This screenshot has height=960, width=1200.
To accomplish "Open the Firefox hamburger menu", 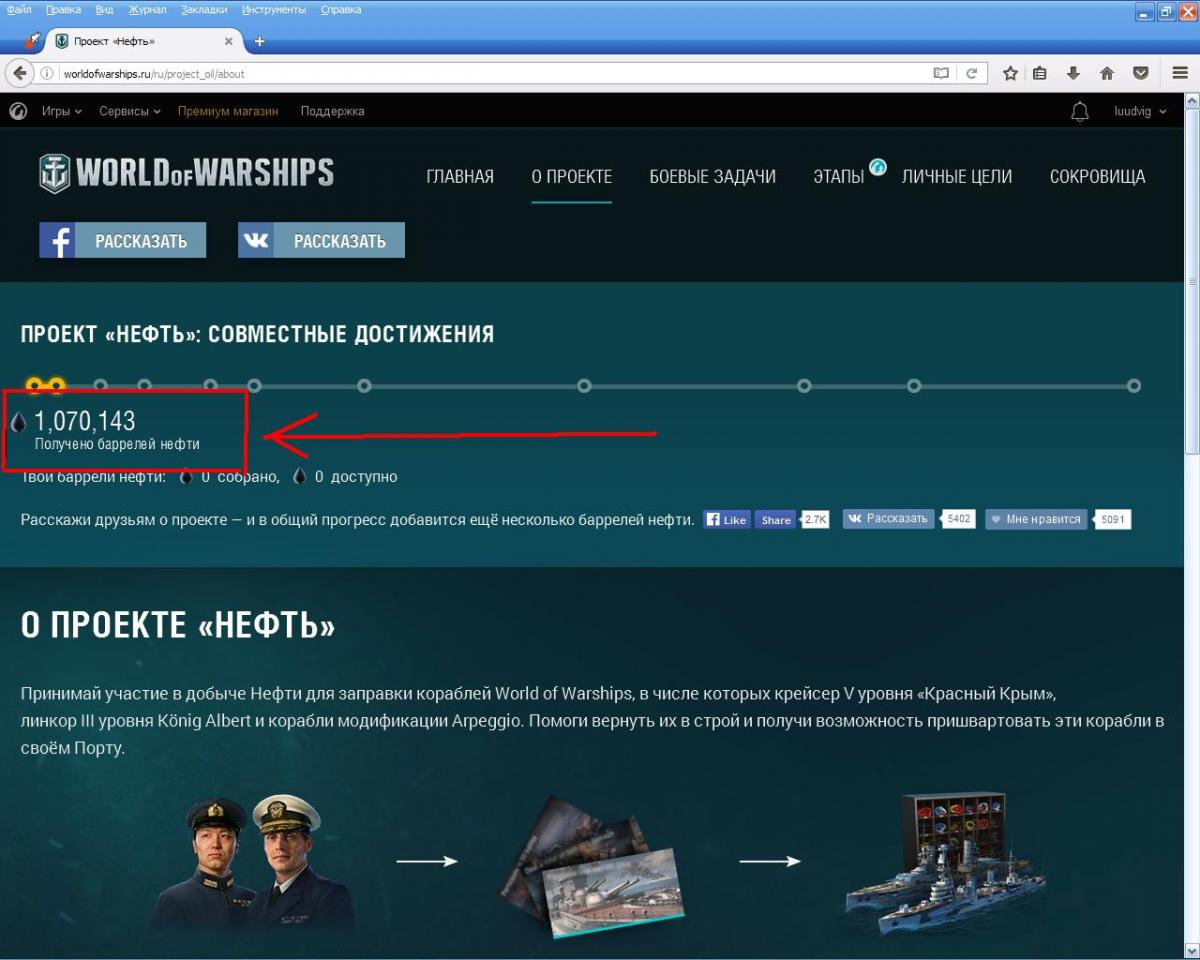I will tap(1181, 73).
